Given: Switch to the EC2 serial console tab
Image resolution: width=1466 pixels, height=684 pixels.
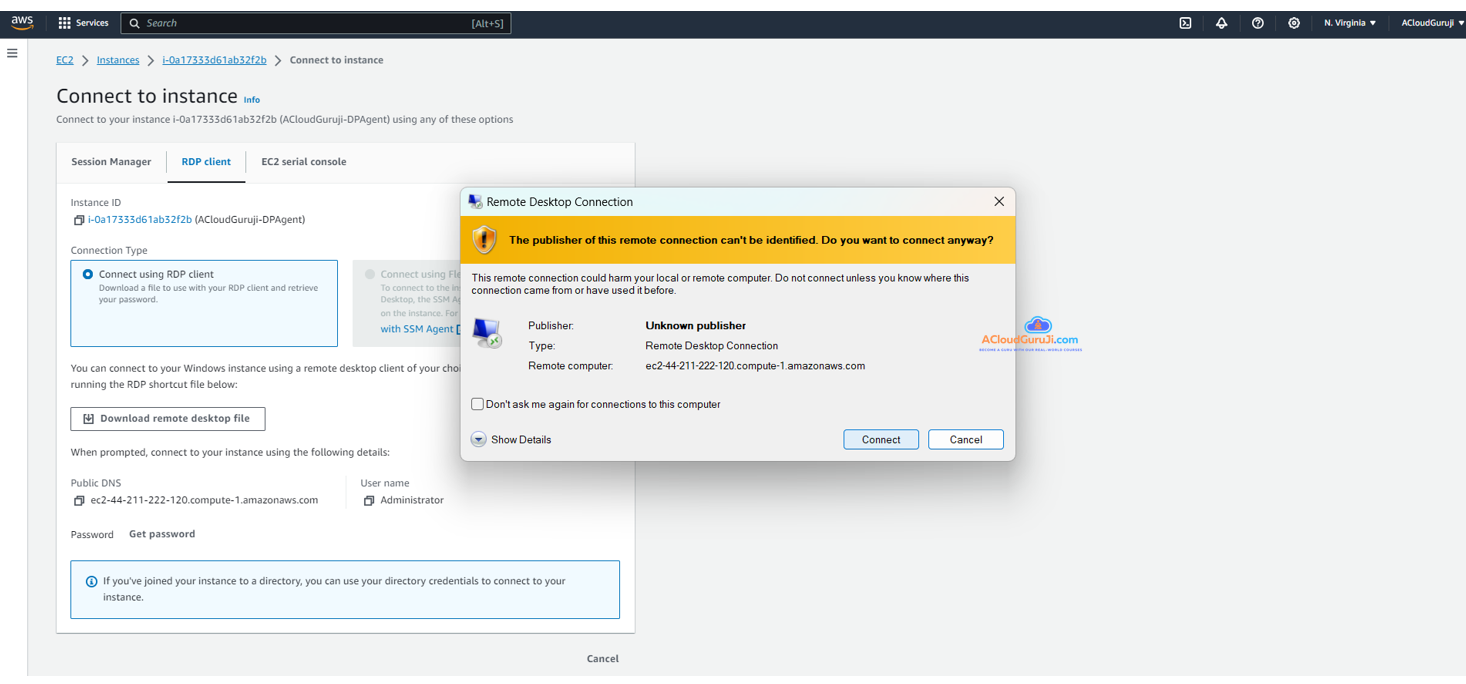Looking at the screenshot, I should pyautogui.click(x=303, y=162).
